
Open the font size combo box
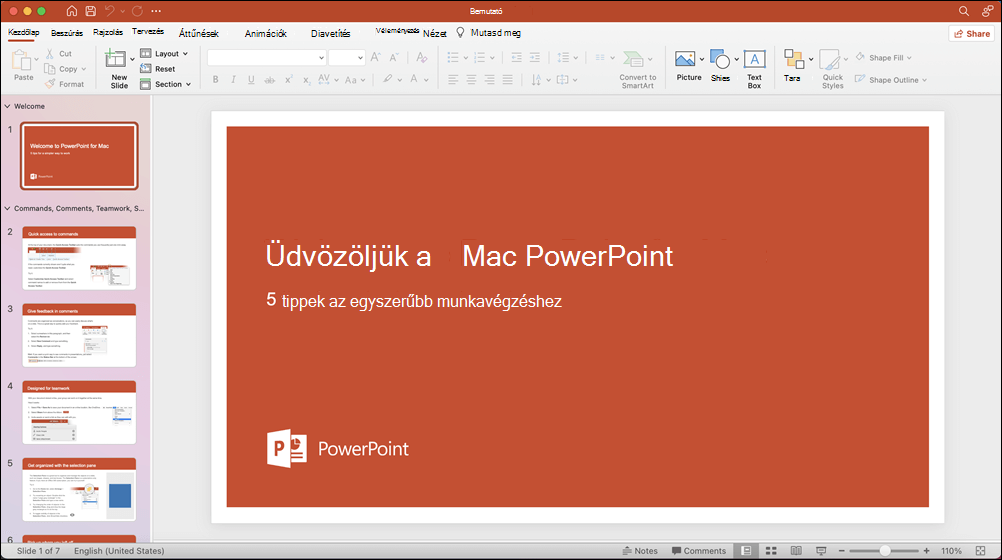coord(346,58)
